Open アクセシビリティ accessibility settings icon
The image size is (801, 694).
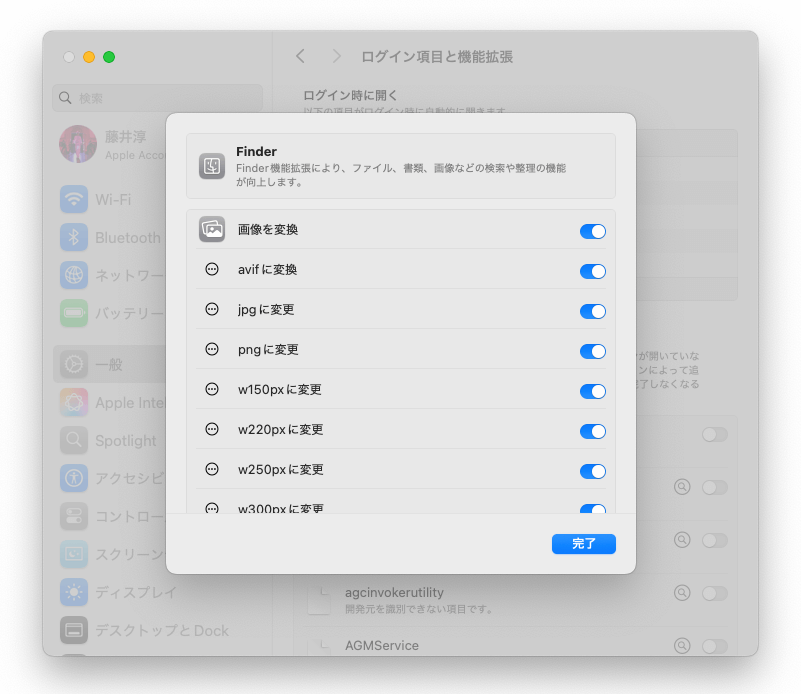75,478
